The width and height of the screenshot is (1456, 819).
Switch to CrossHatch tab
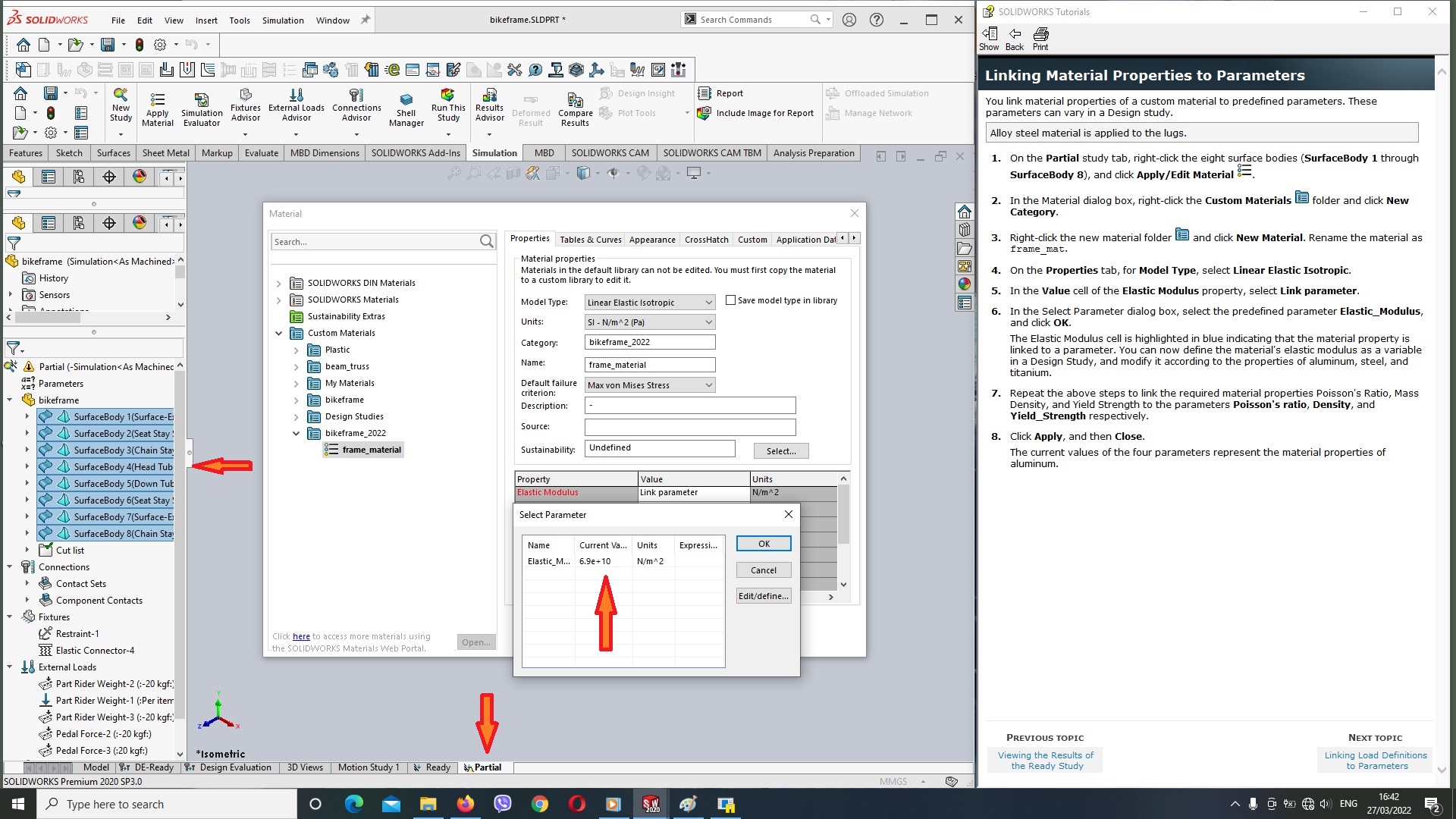pos(706,240)
